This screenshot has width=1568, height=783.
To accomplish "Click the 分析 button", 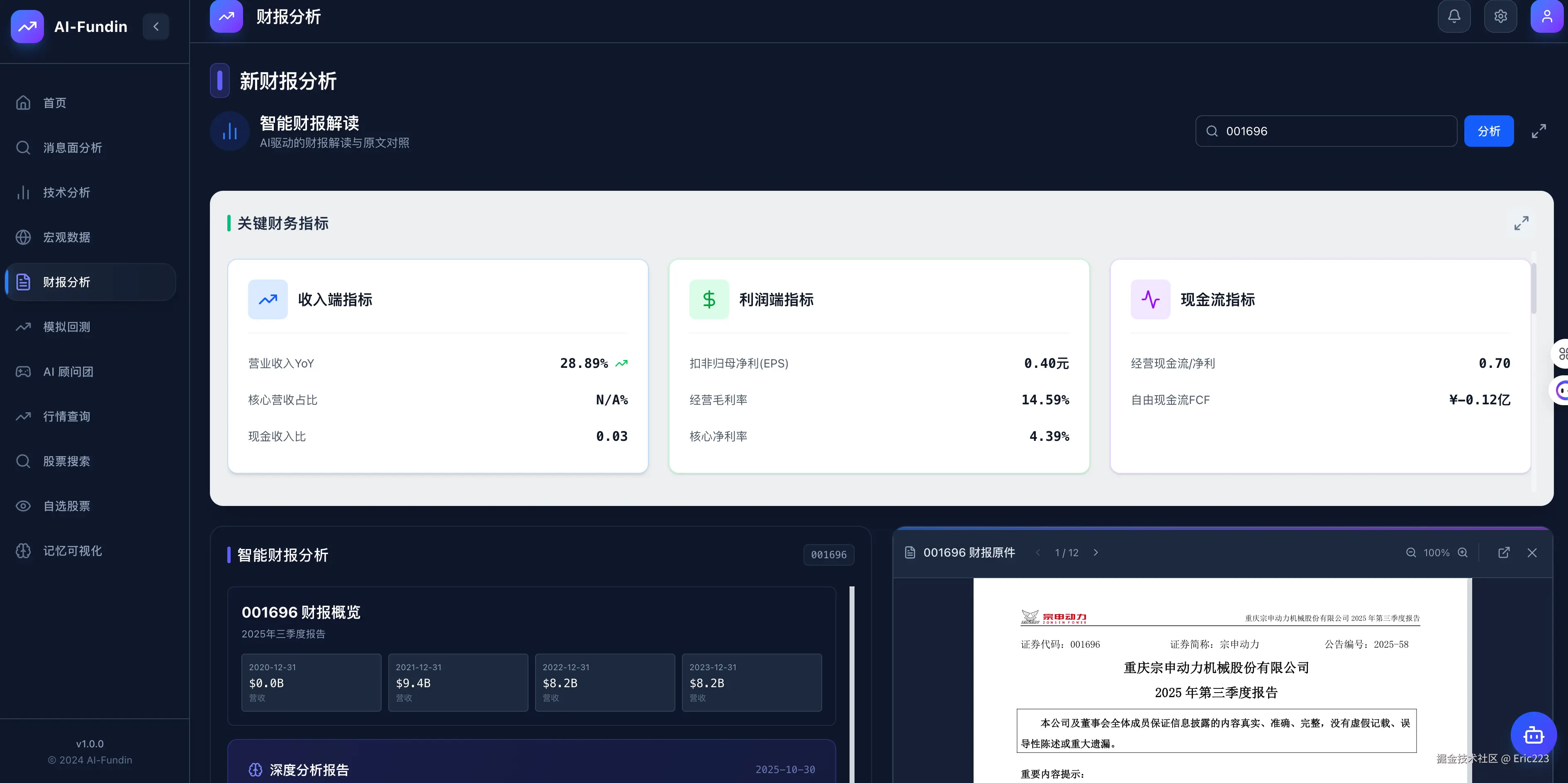I will [1488, 131].
